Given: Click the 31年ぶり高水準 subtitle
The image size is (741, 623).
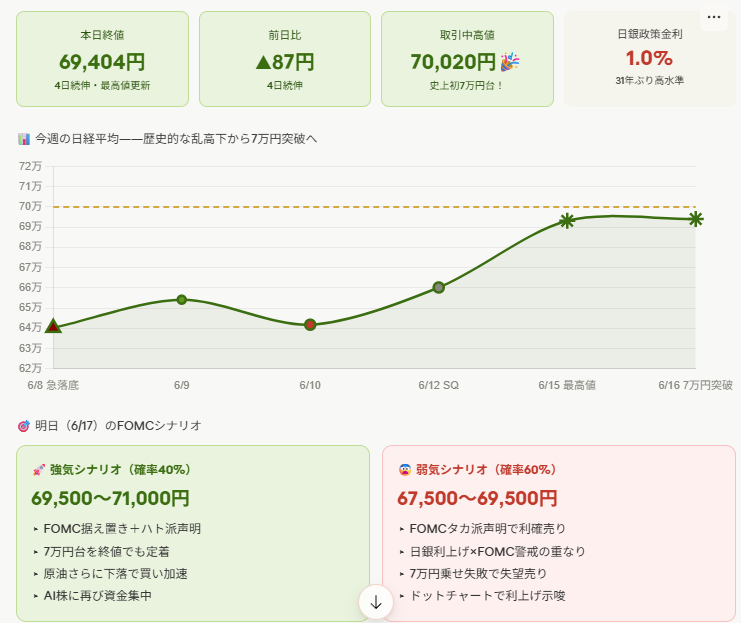Looking at the screenshot, I should (650, 81).
